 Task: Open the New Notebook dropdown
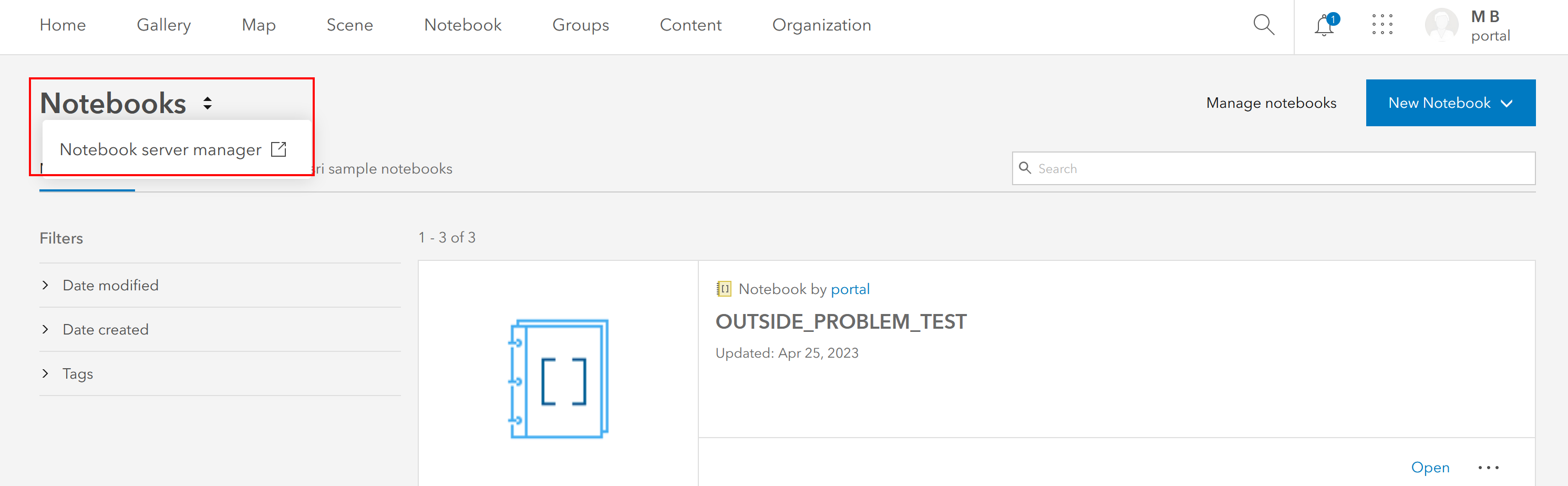1450,103
